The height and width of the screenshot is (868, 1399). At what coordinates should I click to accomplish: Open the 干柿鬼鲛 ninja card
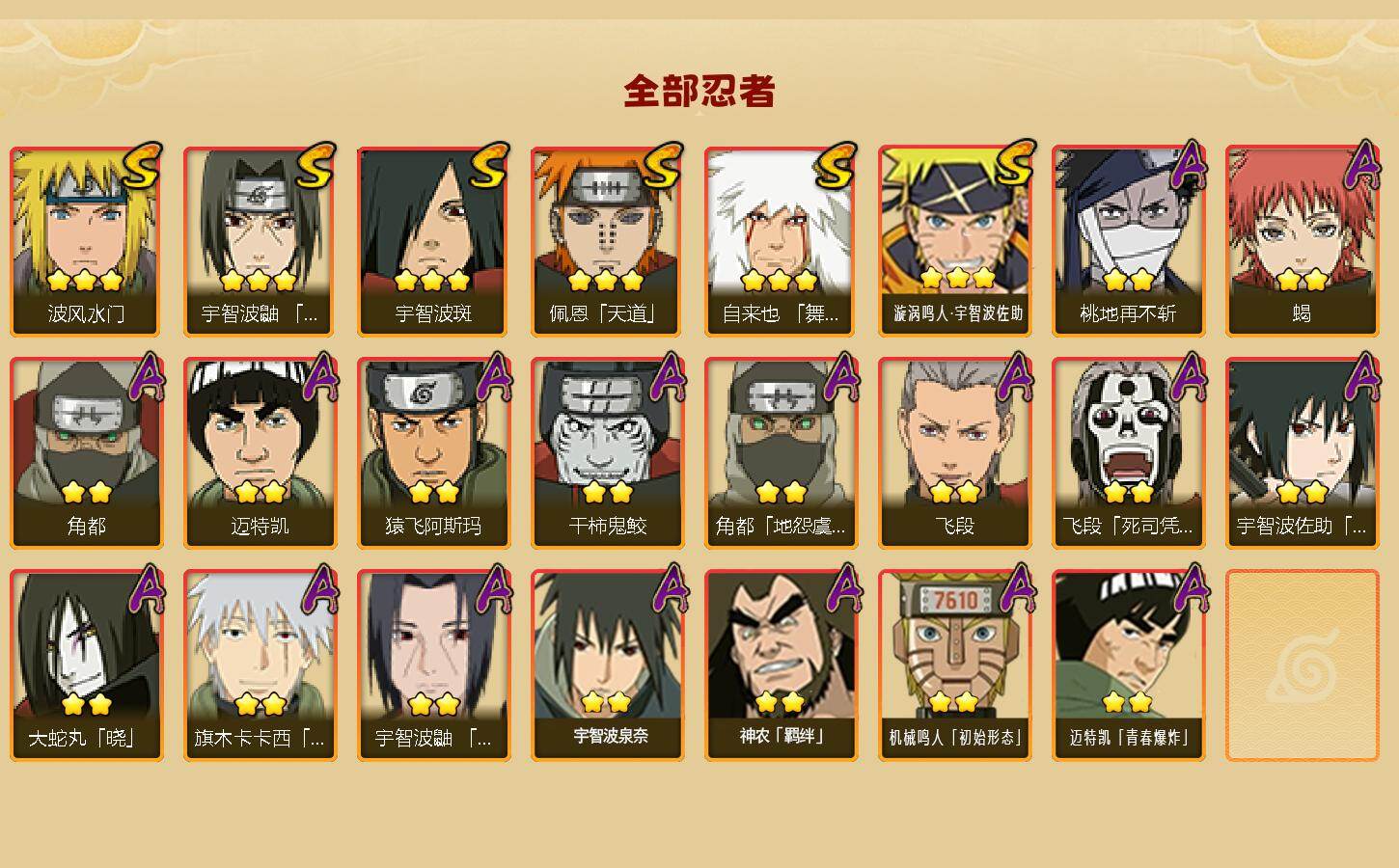tap(607, 453)
